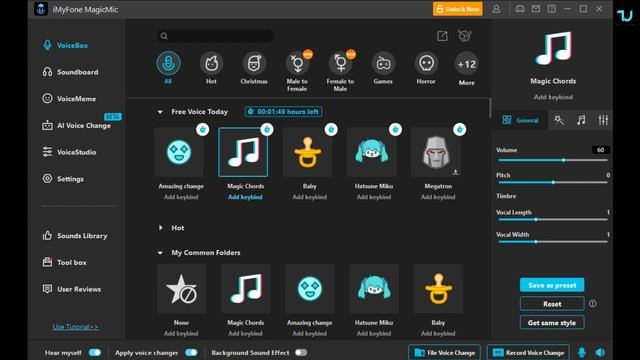This screenshot has height=360, width=640.
Task: Select the Female to Male category
Action: click(340, 71)
